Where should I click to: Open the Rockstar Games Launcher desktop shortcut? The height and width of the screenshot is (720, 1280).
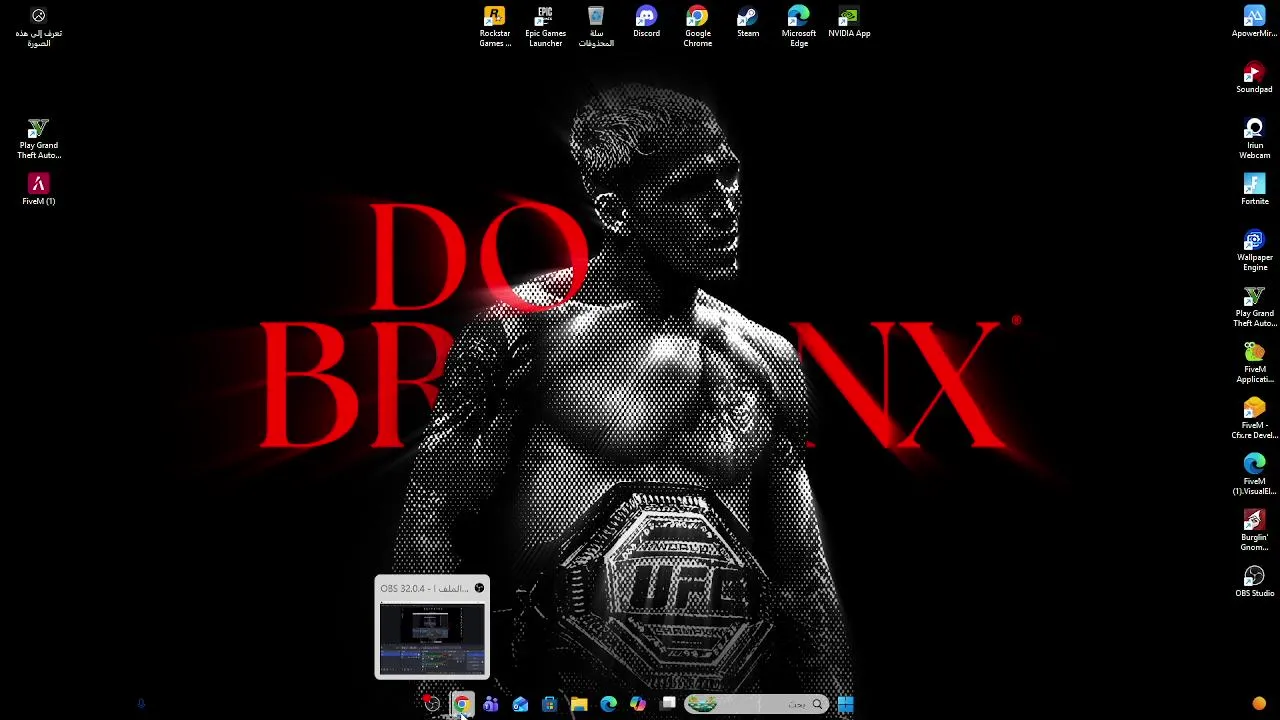pos(495,27)
